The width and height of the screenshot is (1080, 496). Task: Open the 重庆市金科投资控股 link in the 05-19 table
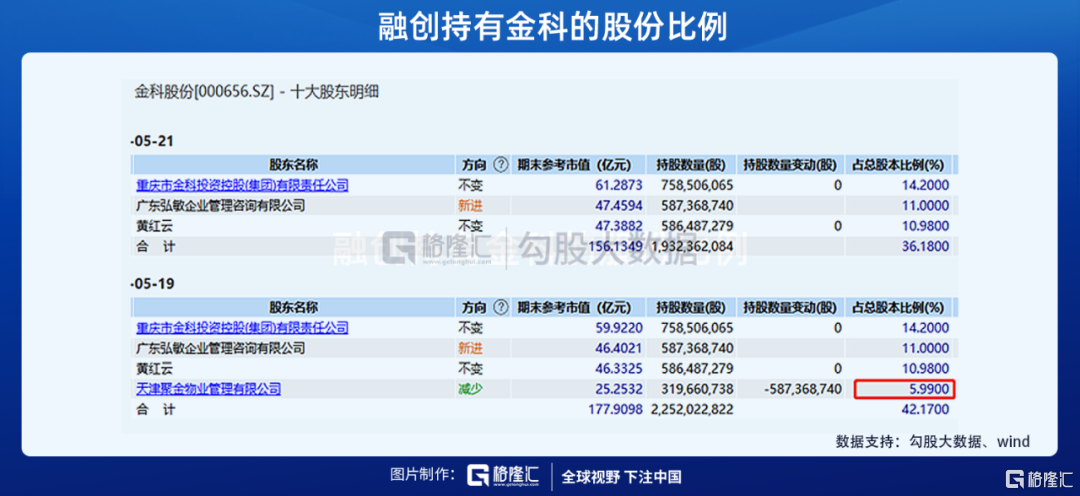point(242,328)
